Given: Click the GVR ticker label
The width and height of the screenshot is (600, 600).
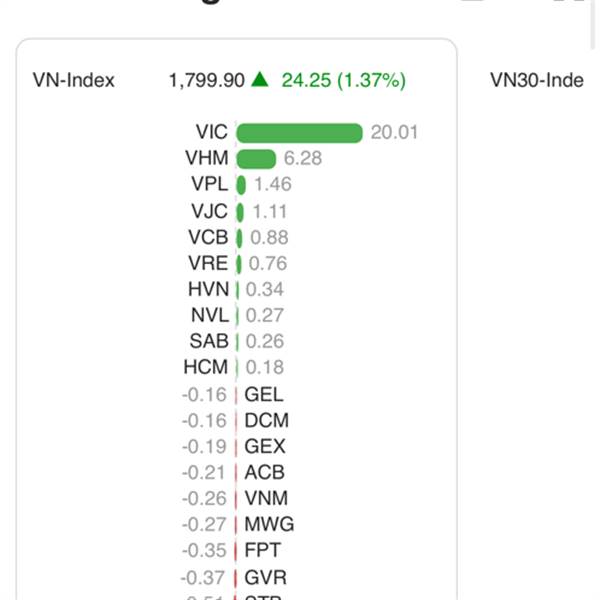Looking at the screenshot, I should pyautogui.click(x=265, y=577).
